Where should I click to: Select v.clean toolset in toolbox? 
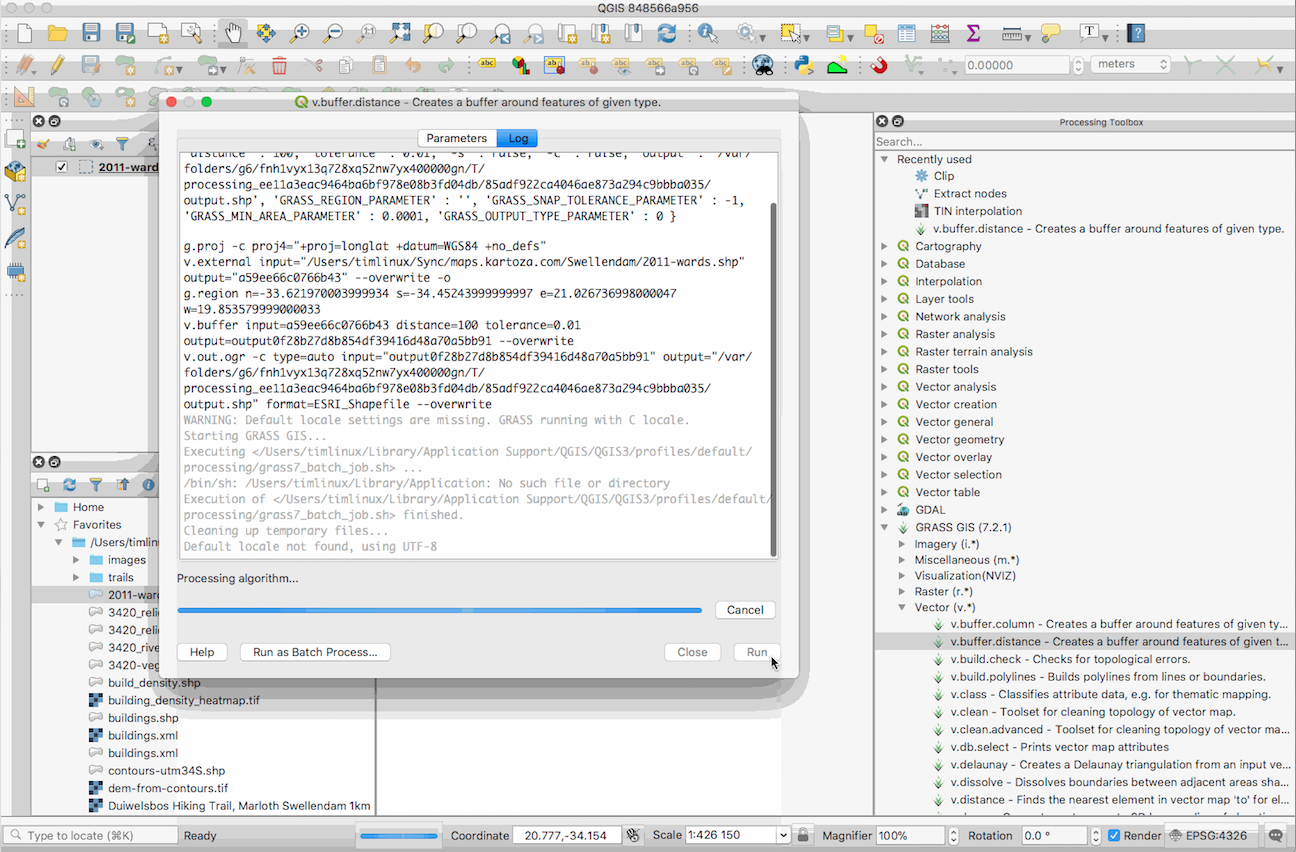coord(1092,712)
